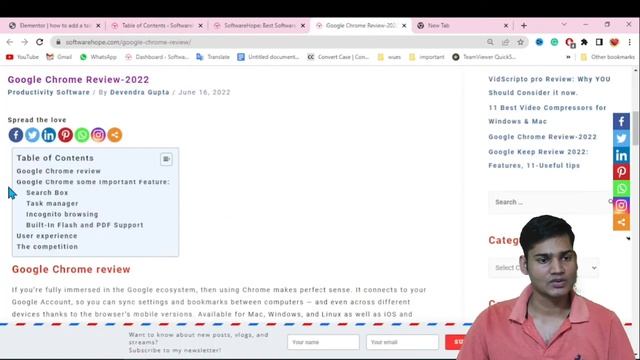
Task: Click the Your email newsletter field
Action: [402, 342]
